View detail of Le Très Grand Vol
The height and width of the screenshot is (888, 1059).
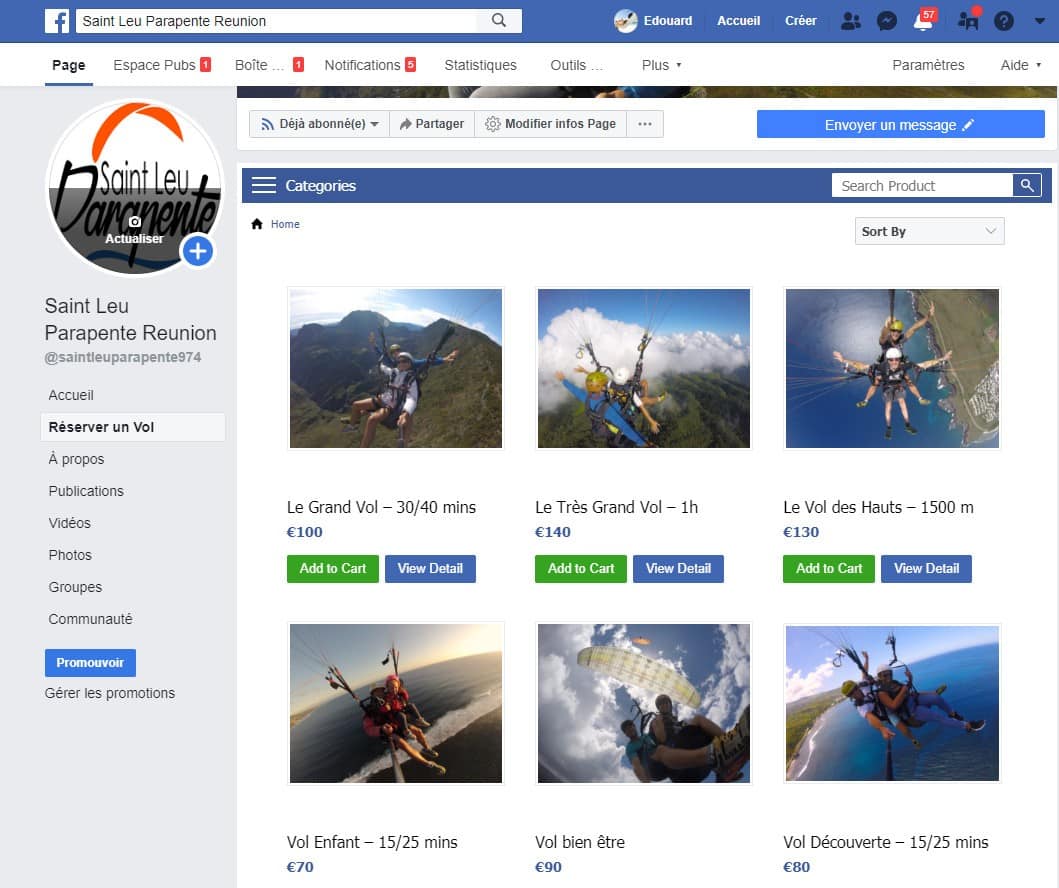pyautogui.click(x=678, y=568)
